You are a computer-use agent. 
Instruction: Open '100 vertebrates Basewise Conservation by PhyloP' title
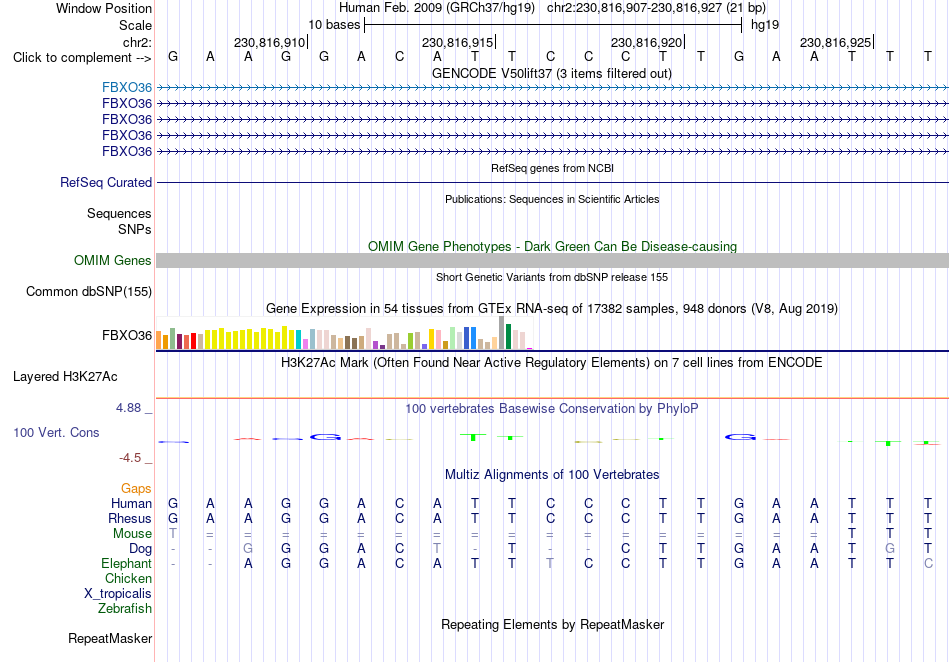click(x=552, y=409)
